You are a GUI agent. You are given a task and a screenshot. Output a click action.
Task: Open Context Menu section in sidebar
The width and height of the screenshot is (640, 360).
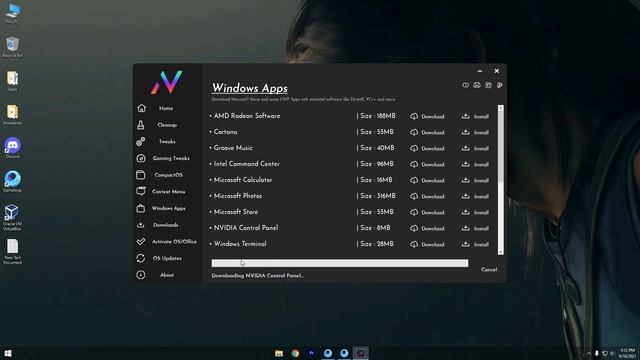point(169,191)
